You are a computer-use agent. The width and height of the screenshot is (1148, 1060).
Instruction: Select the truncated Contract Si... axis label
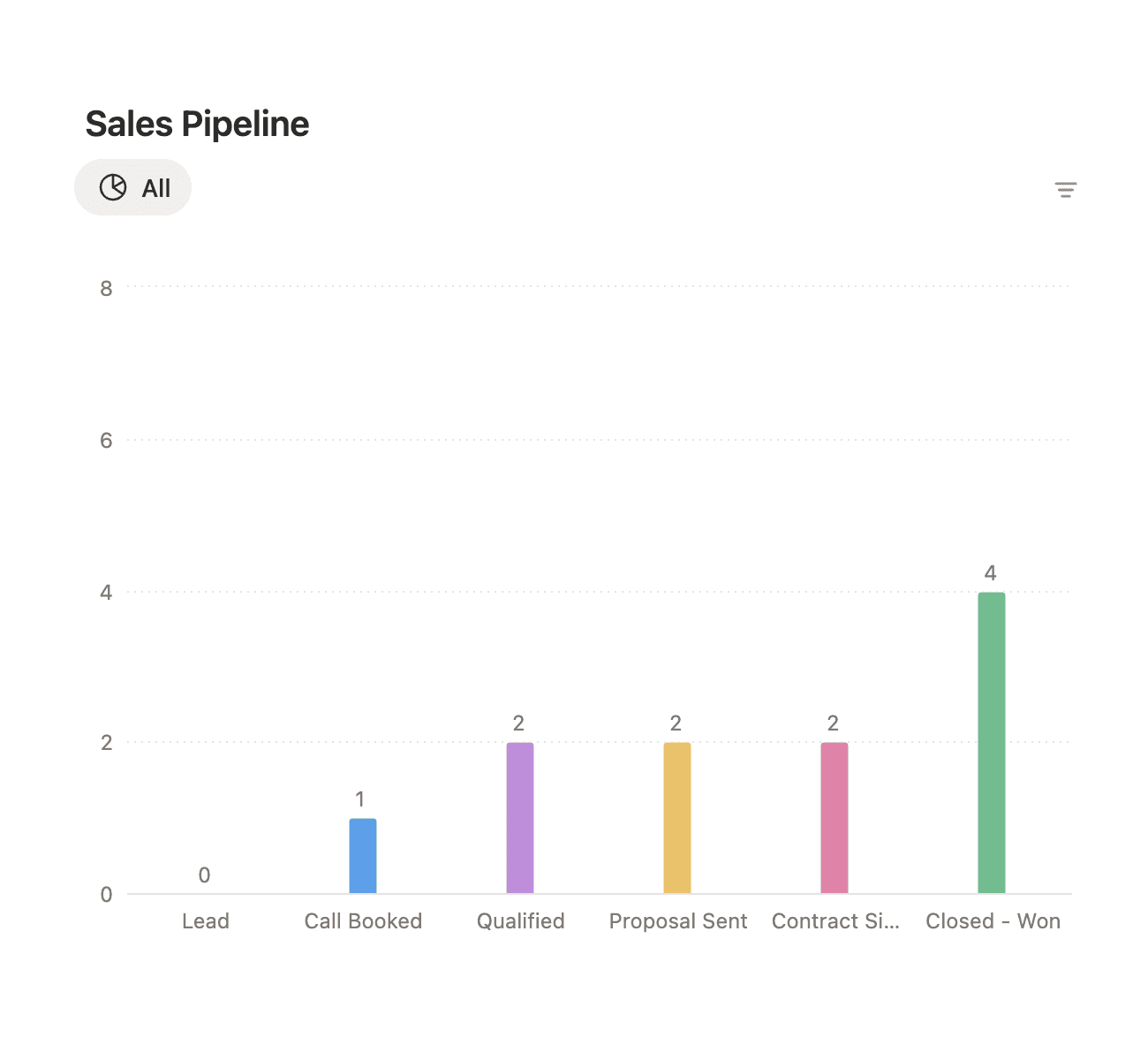(835, 921)
